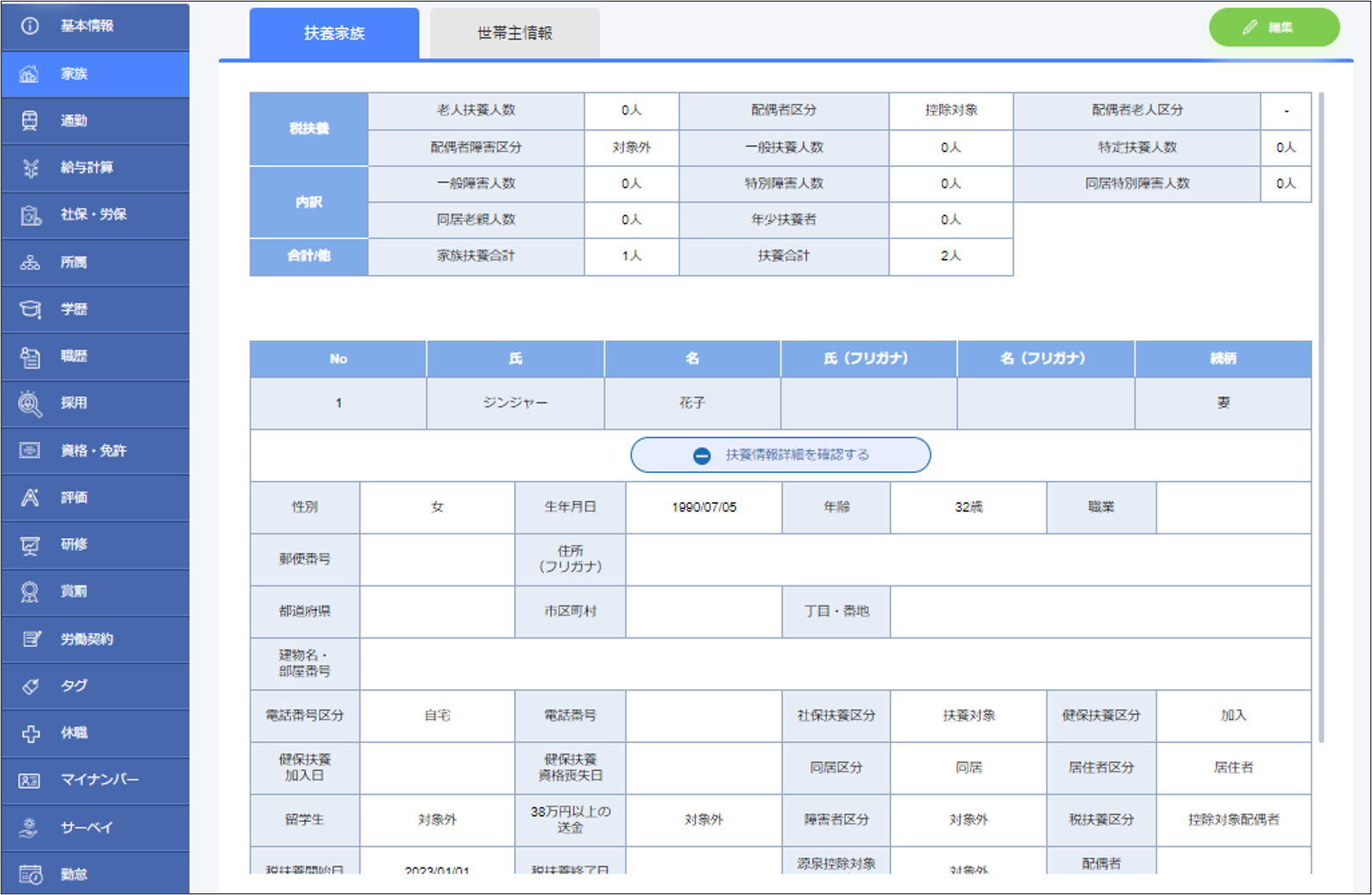Open the 社保・労保 sidebar menu
This screenshot has width=1372, height=895.
click(93, 215)
